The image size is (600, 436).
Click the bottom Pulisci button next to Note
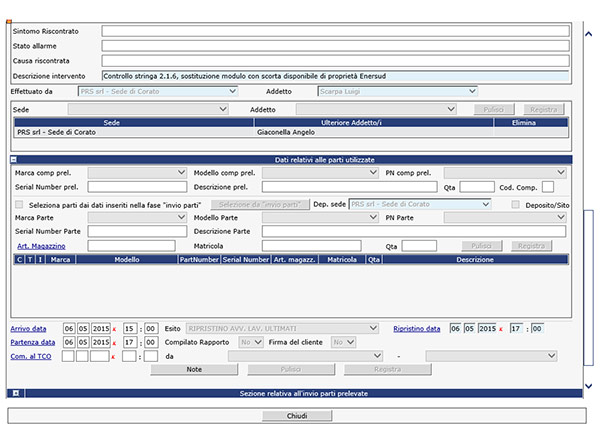(291, 369)
